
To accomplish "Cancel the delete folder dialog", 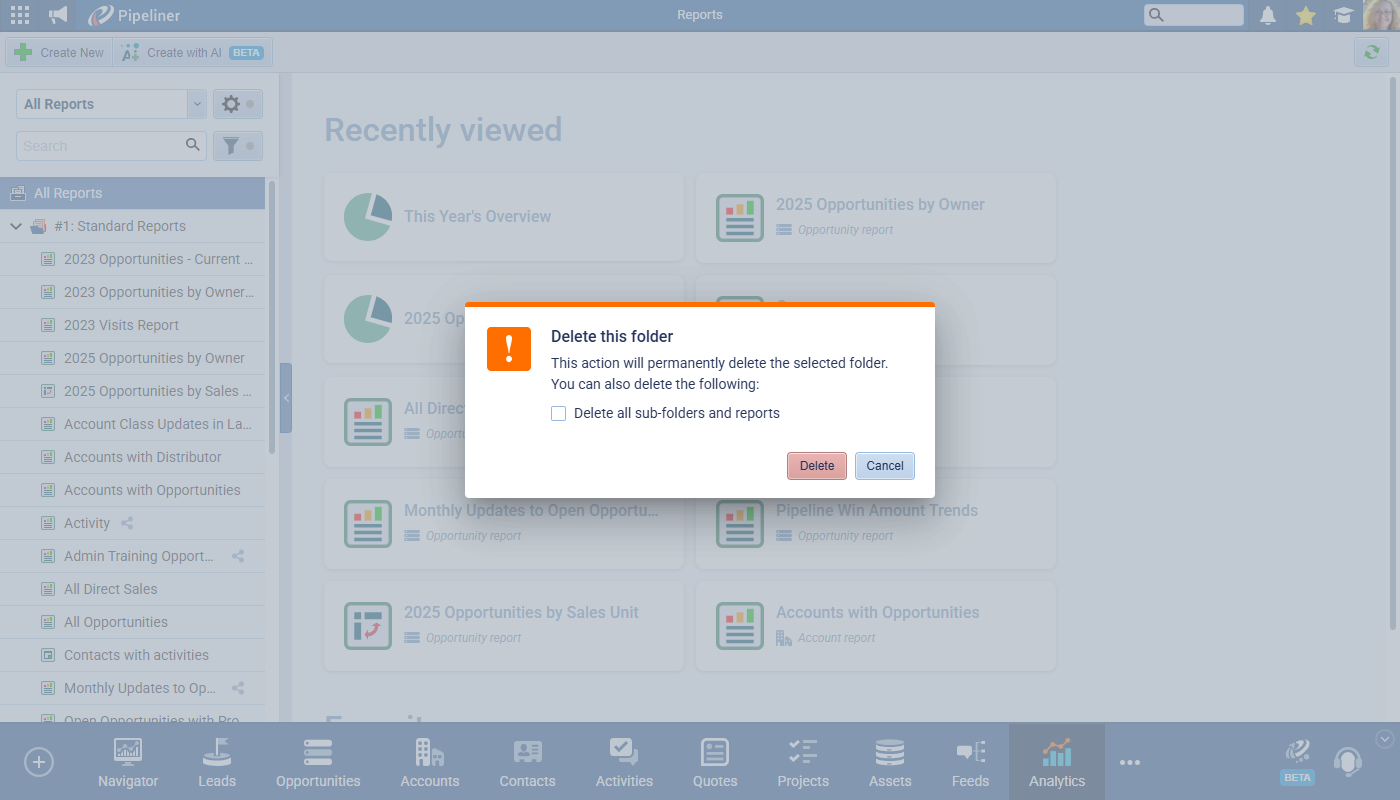I will 884,466.
